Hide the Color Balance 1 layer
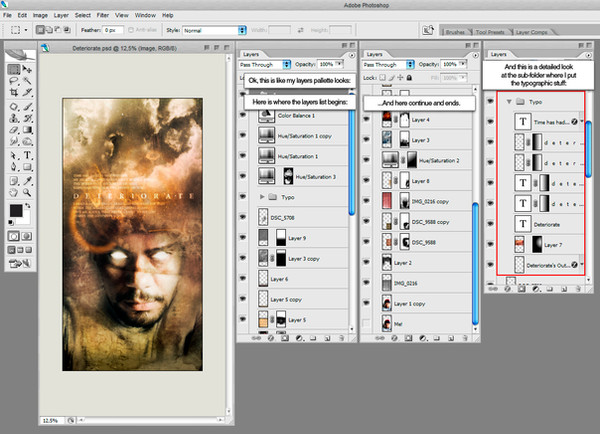This screenshot has height=434, width=600. coord(243,114)
